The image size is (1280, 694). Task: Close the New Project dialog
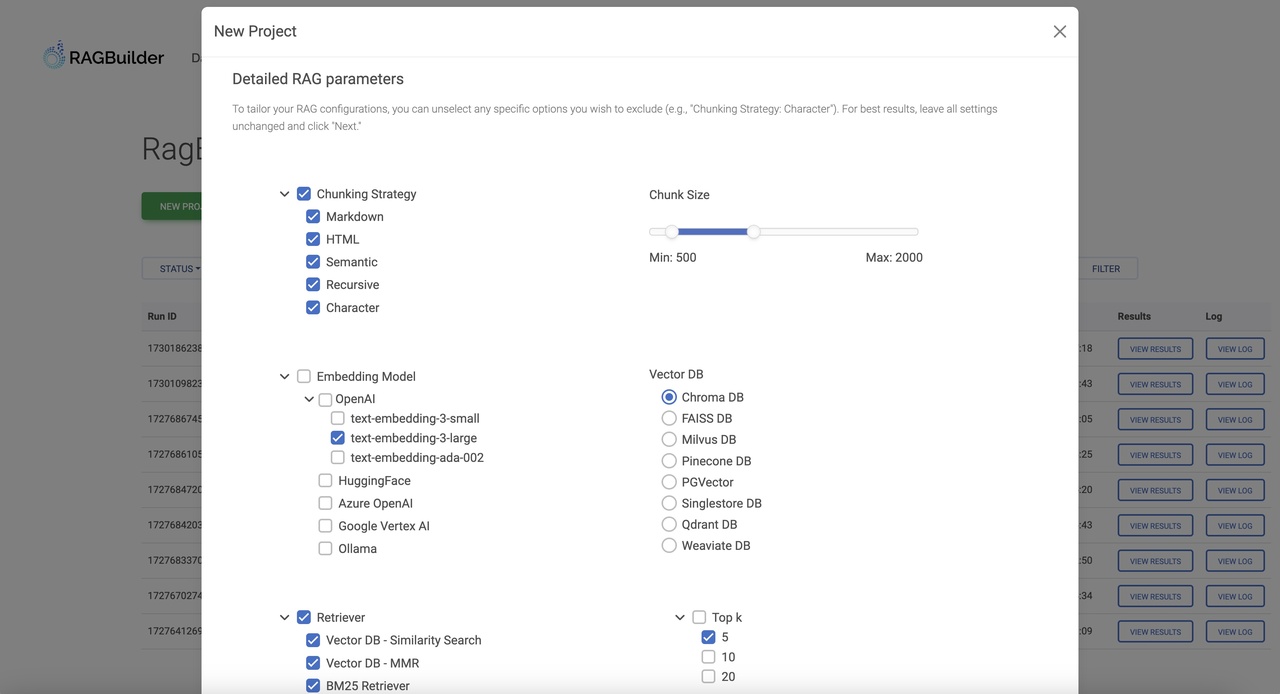coord(1060,32)
